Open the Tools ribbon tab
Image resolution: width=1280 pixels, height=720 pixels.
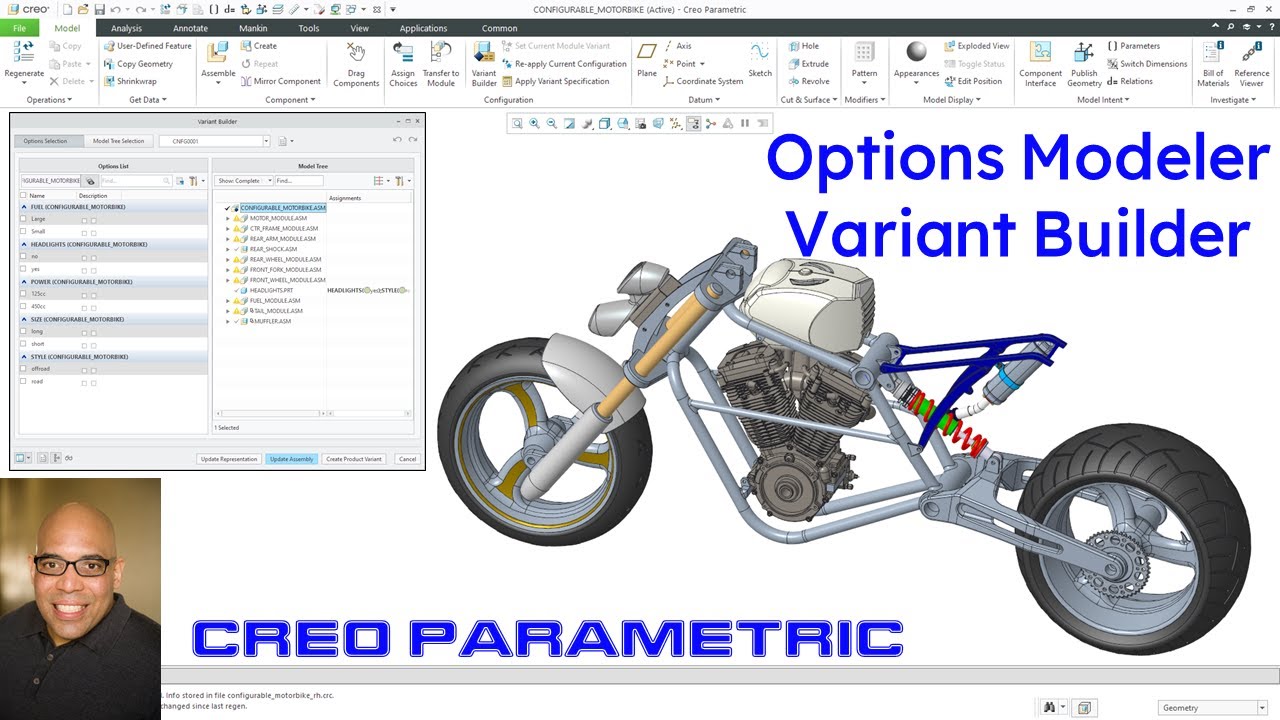tap(309, 28)
